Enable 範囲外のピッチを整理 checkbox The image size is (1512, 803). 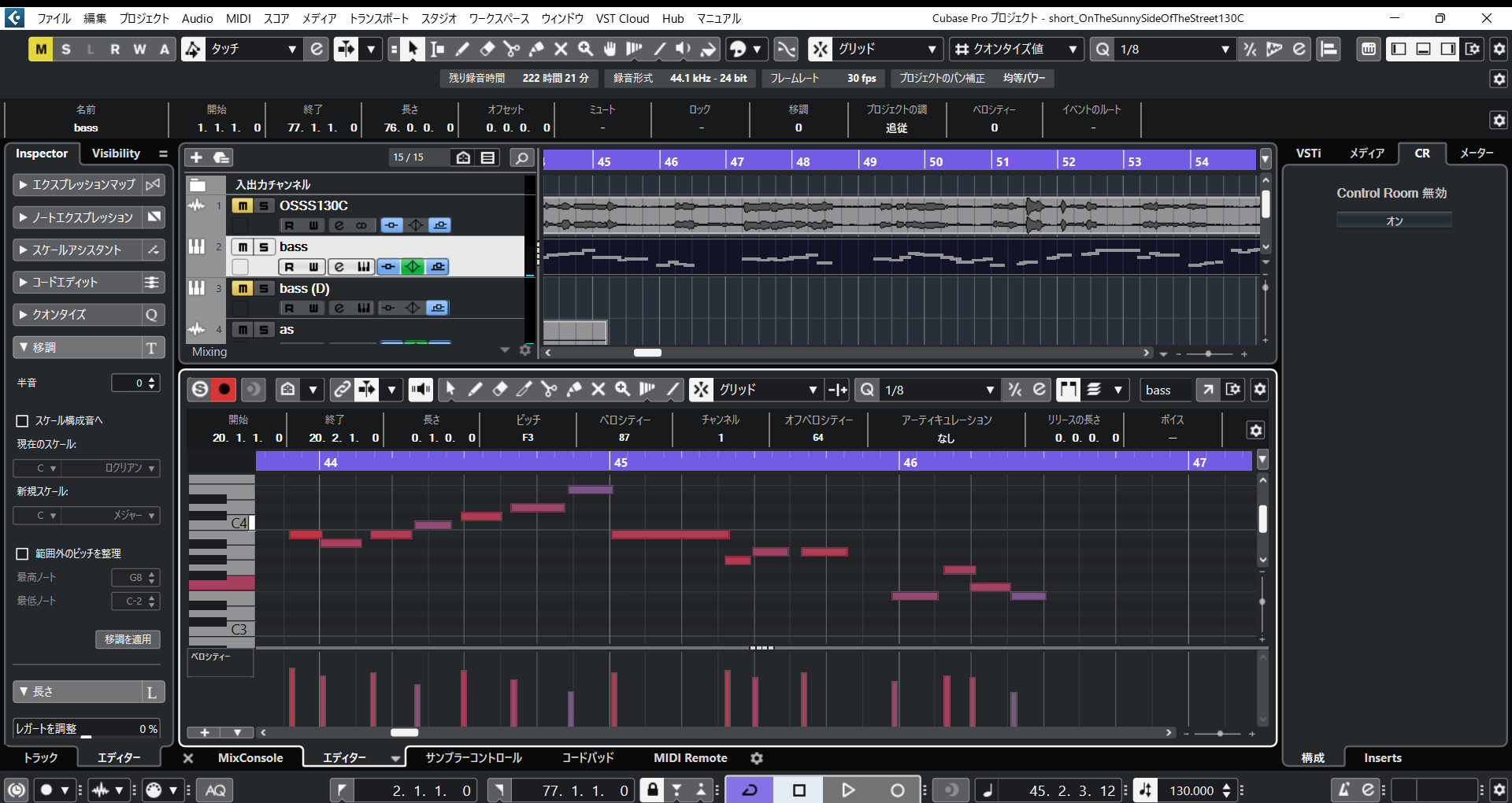click(23, 553)
